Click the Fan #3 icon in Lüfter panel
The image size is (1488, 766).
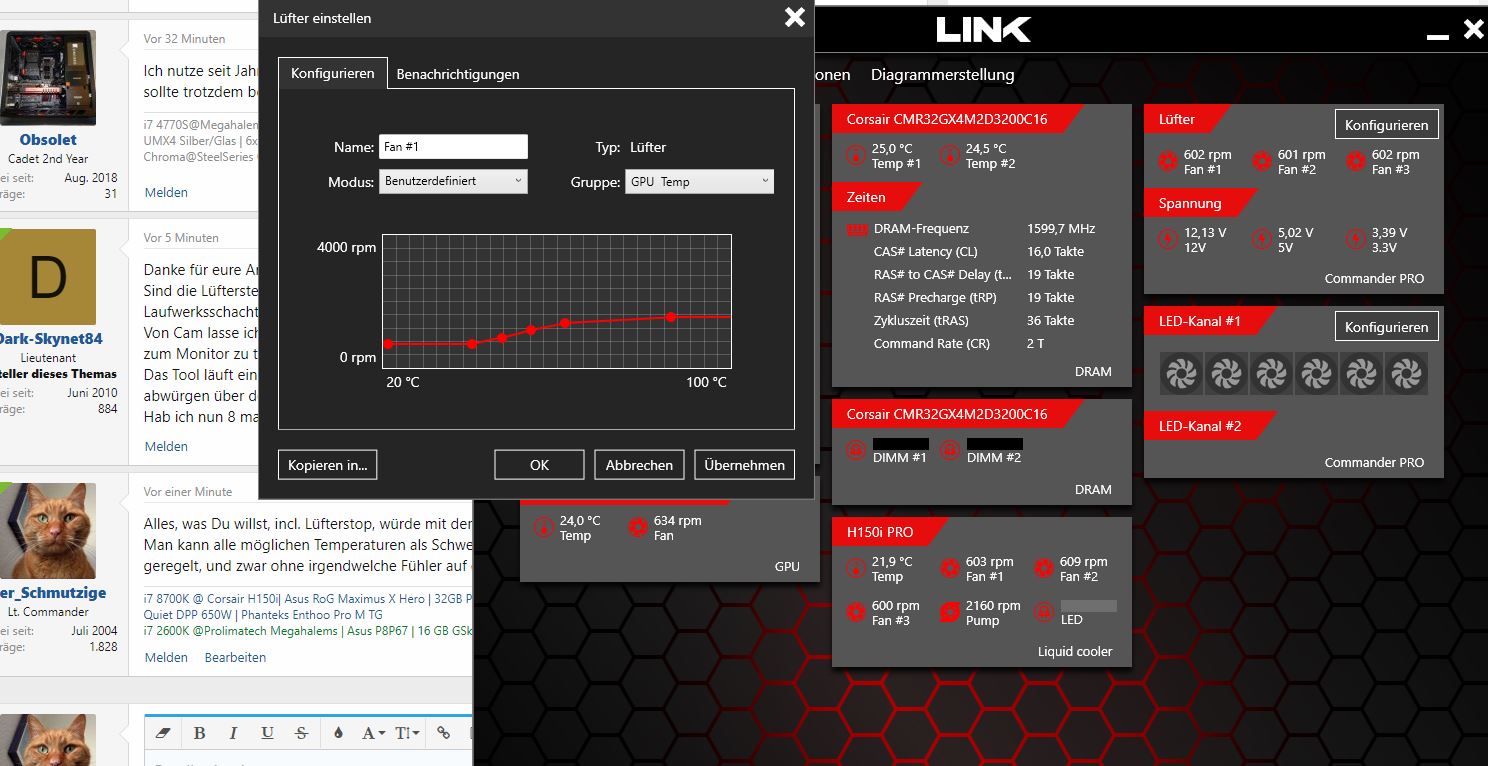1355,161
